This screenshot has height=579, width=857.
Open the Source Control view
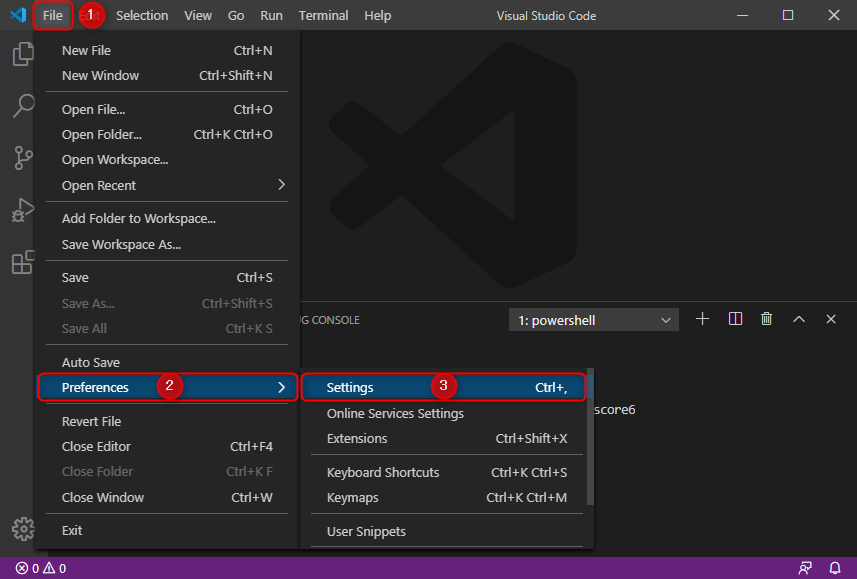(x=22, y=158)
